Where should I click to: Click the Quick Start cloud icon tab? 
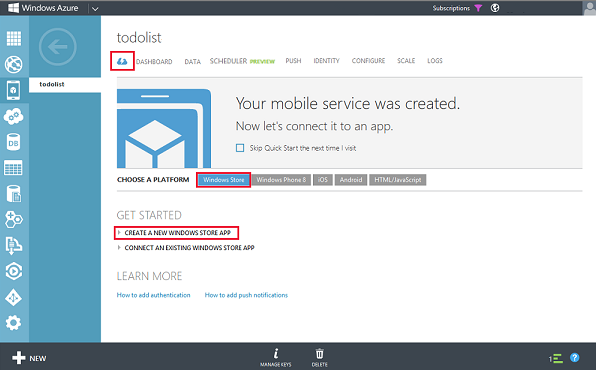tap(122, 61)
